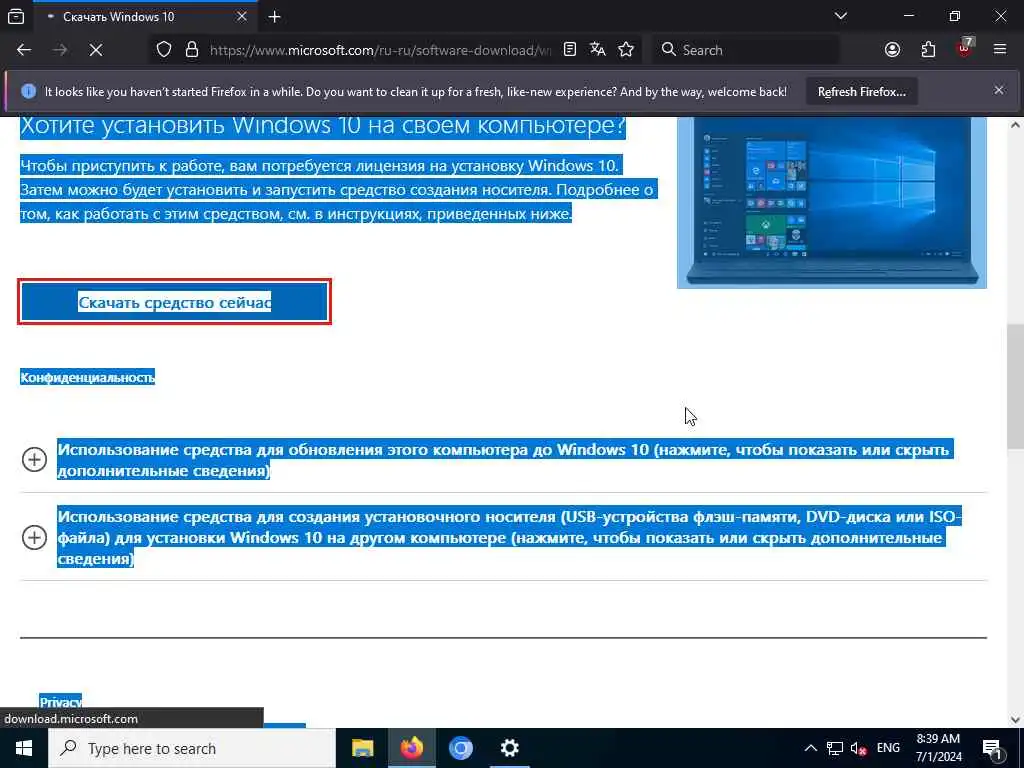The image size is (1024, 768).
Task: Click the microsoft.com URL address field
Action: [380, 50]
